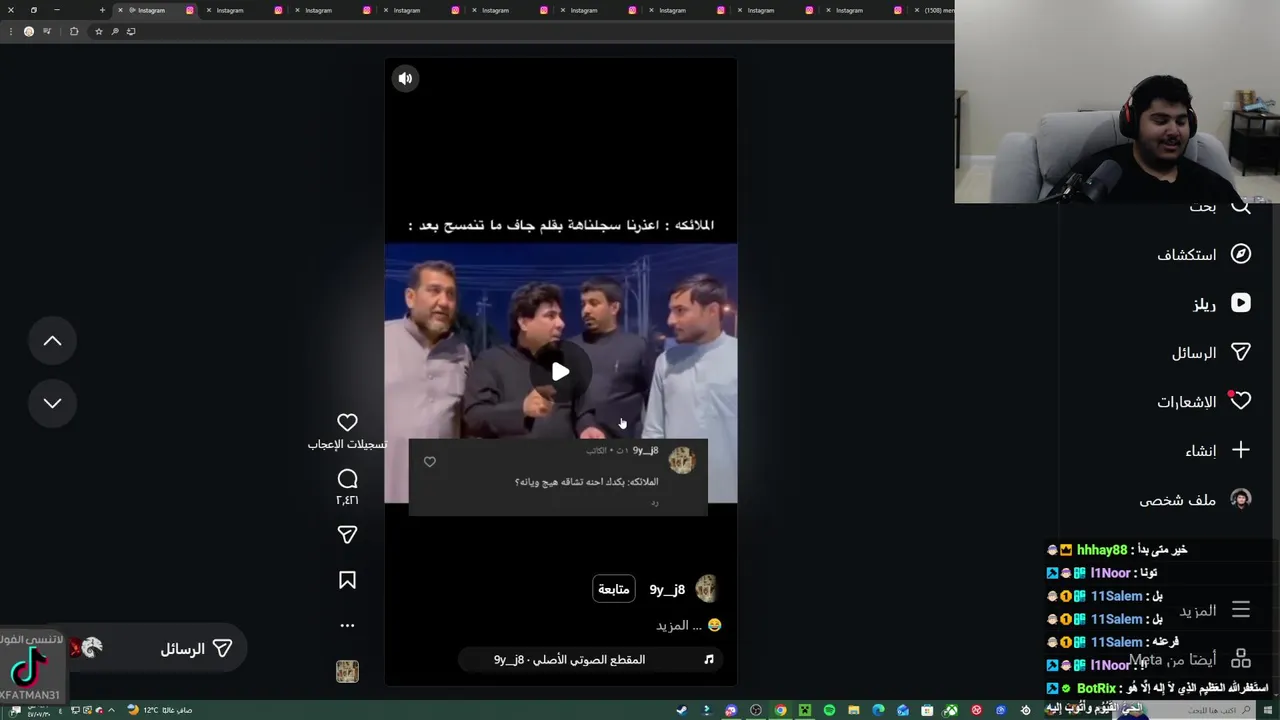Screen dimensions: 1280x720
Task: Open username 9y__j8 profile link
Action: point(667,589)
